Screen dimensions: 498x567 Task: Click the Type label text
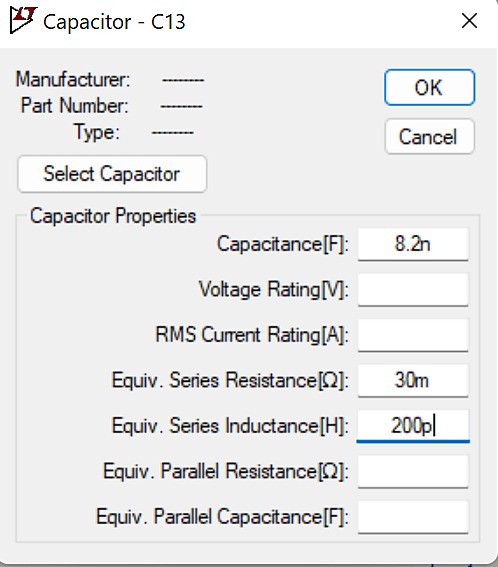click(x=97, y=132)
